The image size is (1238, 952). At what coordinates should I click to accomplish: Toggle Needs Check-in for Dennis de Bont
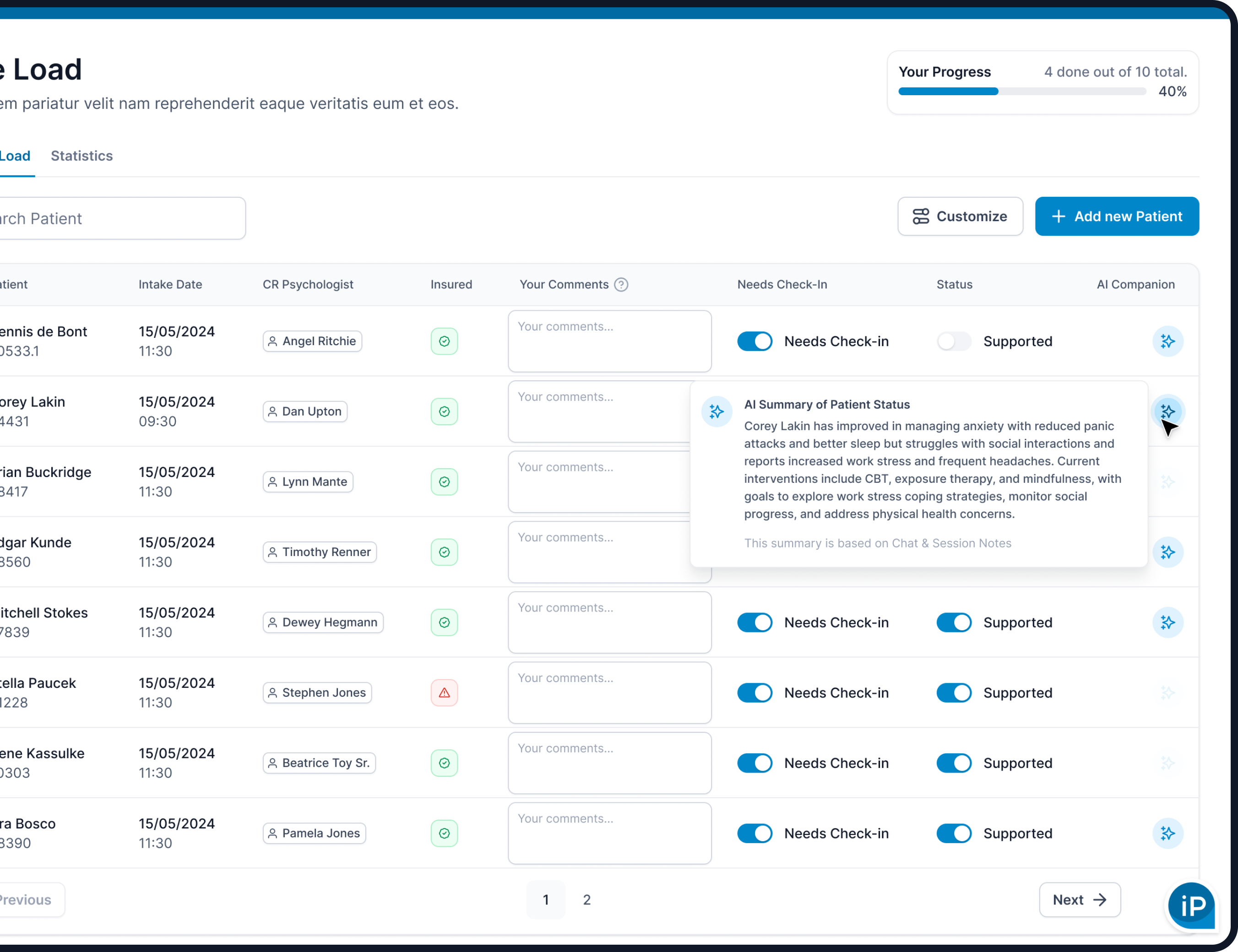click(x=755, y=341)
